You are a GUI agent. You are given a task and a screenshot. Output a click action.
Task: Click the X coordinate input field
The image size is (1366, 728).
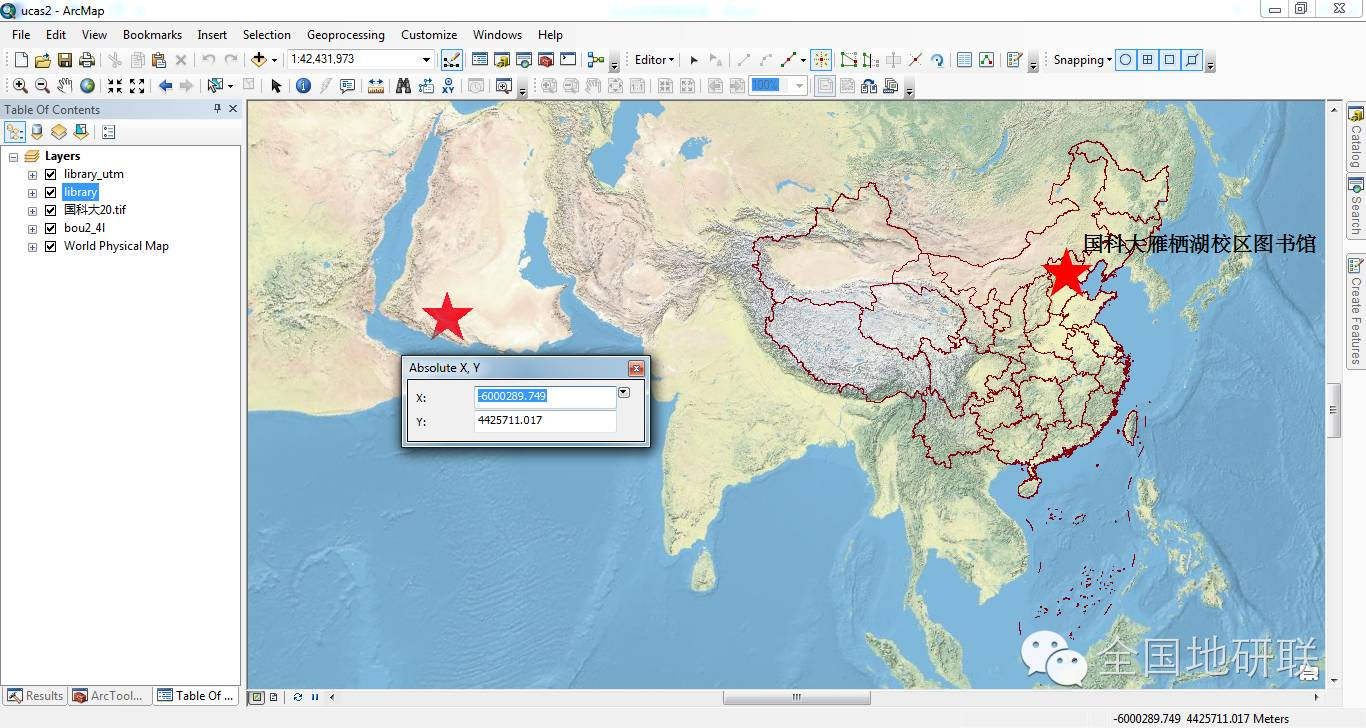[545, 397]
